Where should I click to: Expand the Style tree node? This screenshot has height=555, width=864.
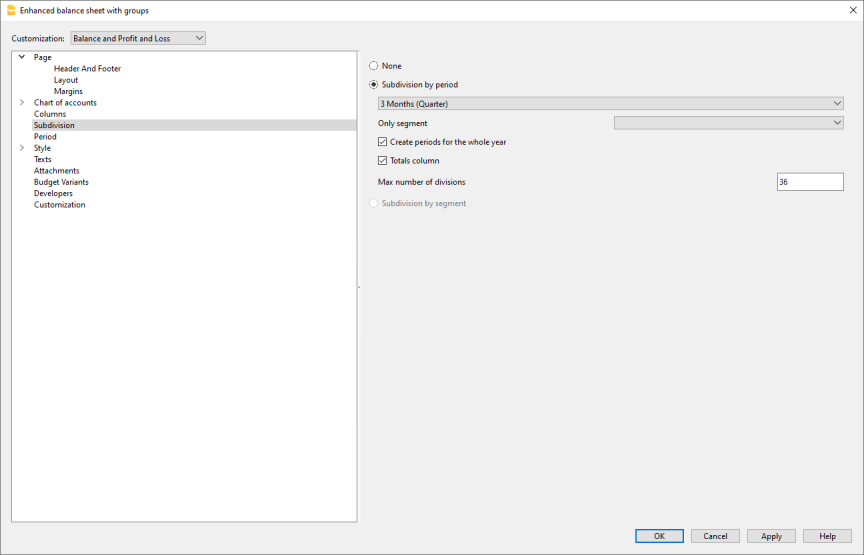coord(22,148)
